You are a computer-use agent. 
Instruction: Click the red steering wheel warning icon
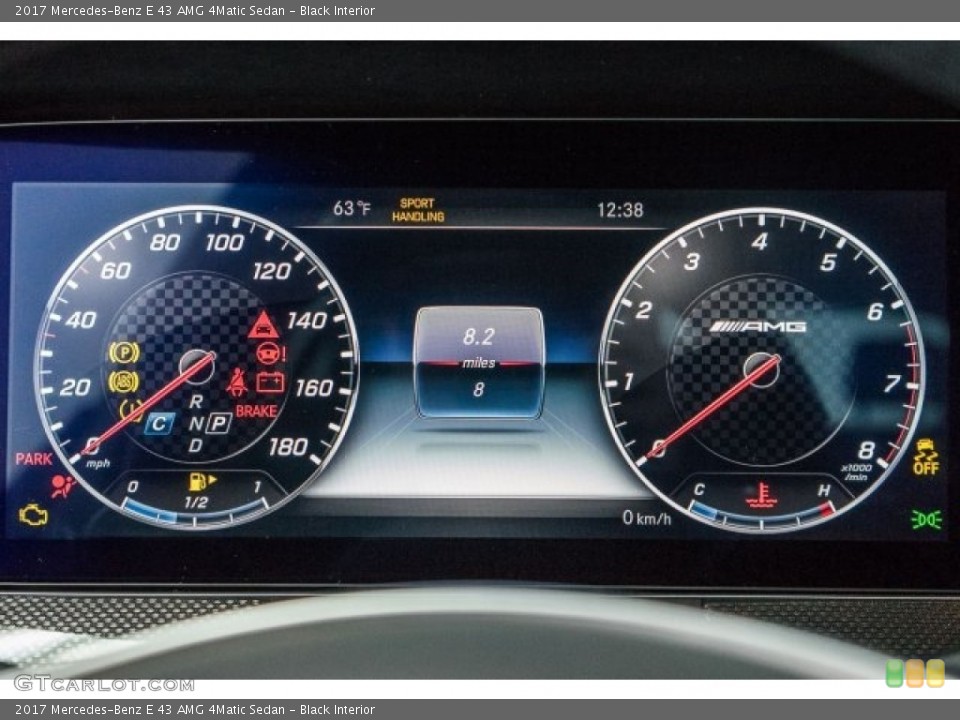click(x=270, y=353)
